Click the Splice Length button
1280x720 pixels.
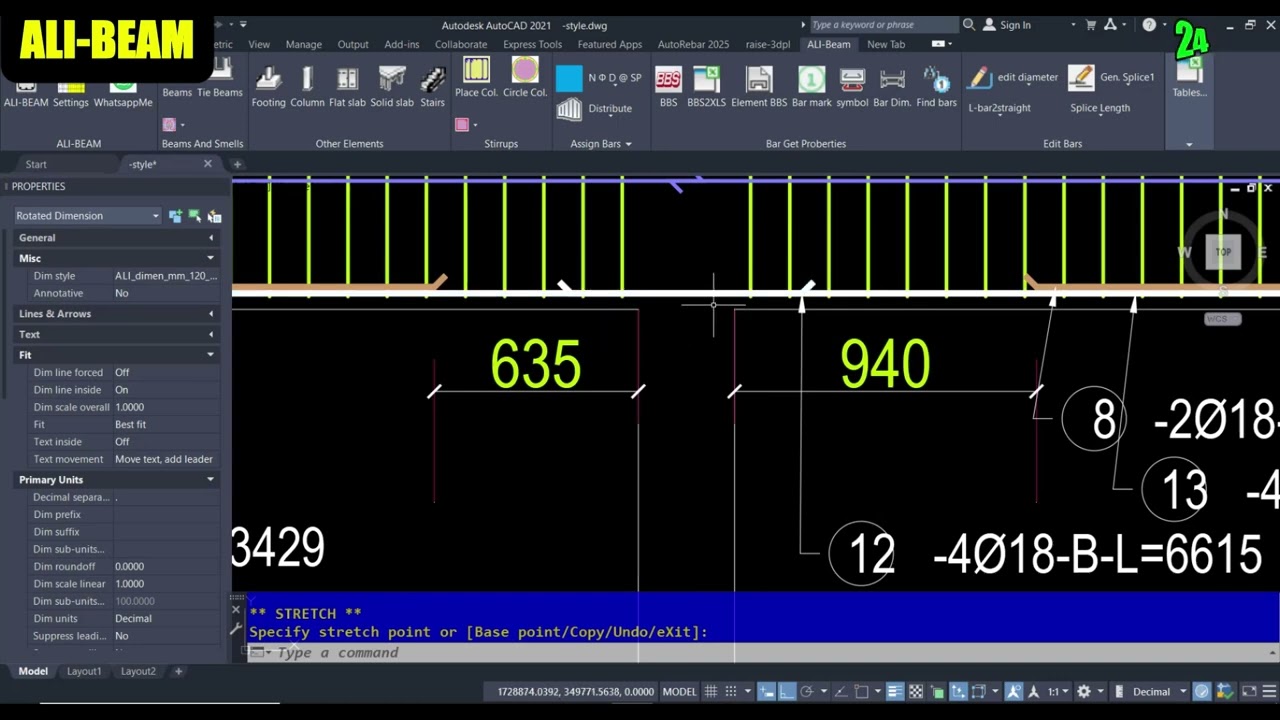click(x=1100, y=108)
